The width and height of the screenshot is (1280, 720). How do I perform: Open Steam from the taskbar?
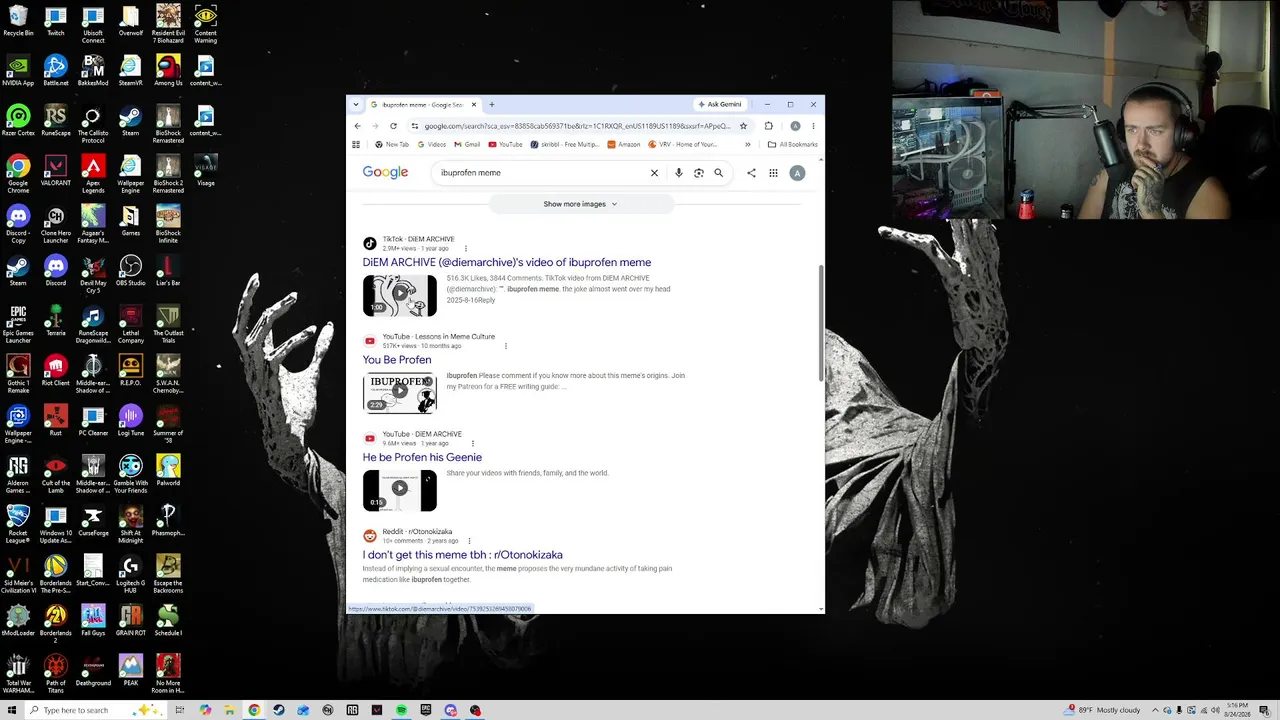[x=279, y=710]
